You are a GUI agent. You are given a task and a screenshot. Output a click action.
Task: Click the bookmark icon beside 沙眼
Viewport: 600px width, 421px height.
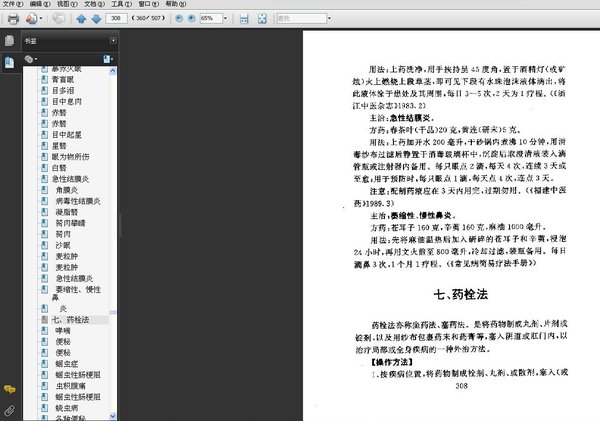point(44,245)
